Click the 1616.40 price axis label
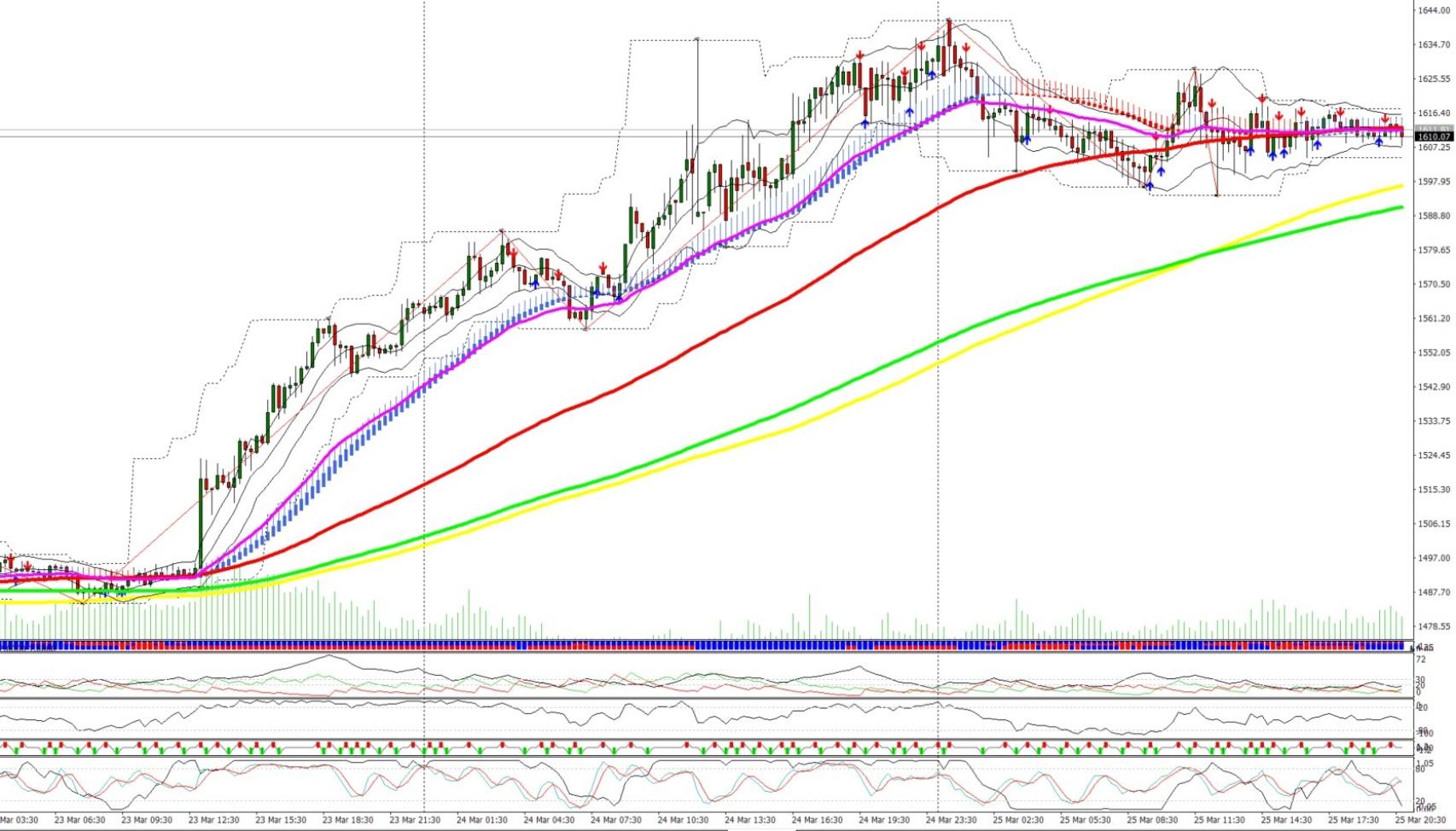The image size is (1456, 831). pyautogui.click(x=1434, y=113)
